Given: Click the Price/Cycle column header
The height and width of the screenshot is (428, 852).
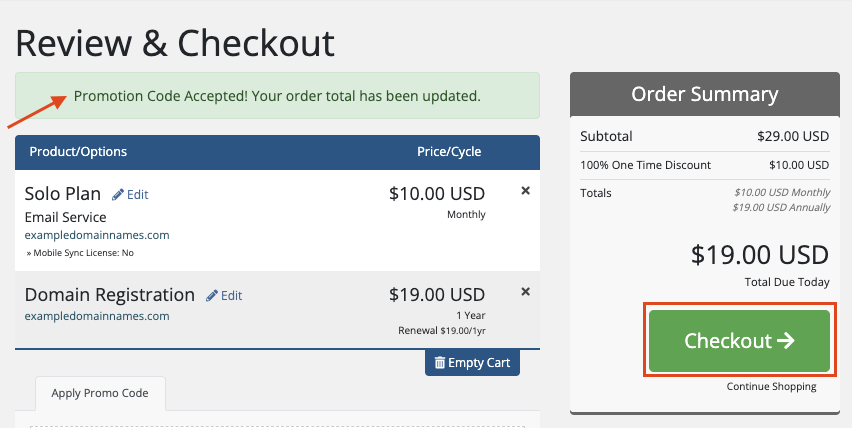Looking at the screenshot, I should pyautogui.click(x=449, y=152).
